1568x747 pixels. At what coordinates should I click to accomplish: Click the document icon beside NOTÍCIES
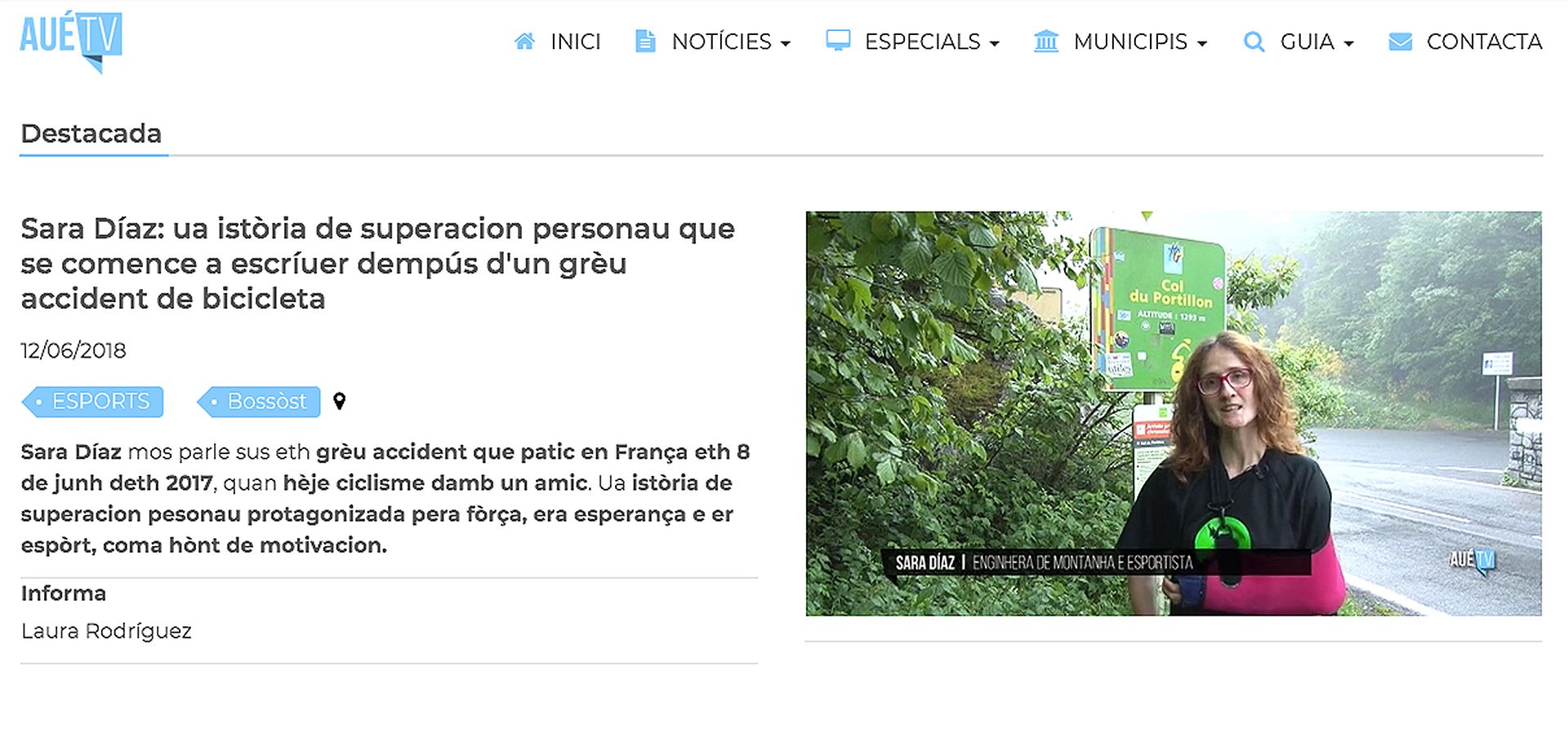645,41
